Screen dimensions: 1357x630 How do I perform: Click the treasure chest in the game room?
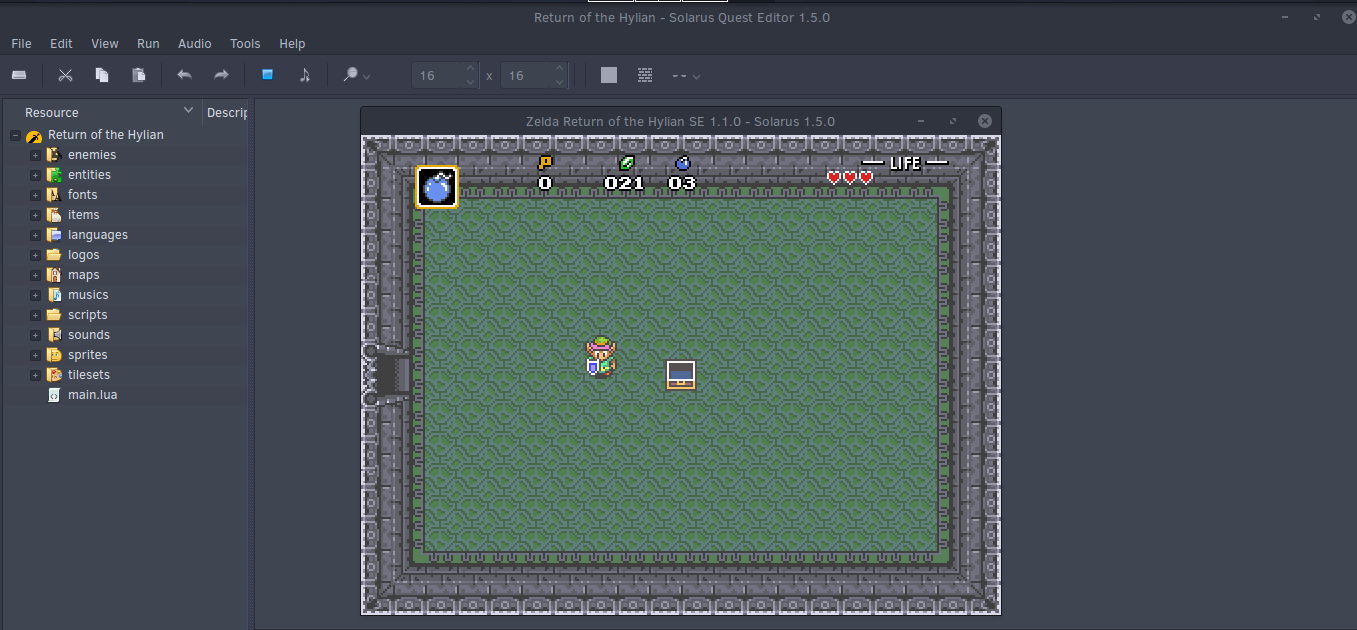click(x=681, y=375)
